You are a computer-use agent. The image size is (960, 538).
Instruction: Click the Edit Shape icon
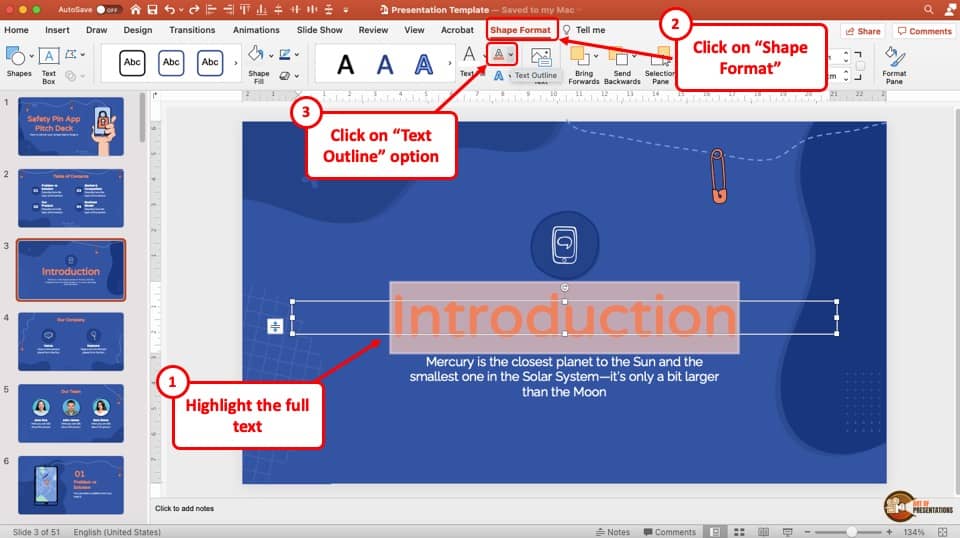pos(71,54)
